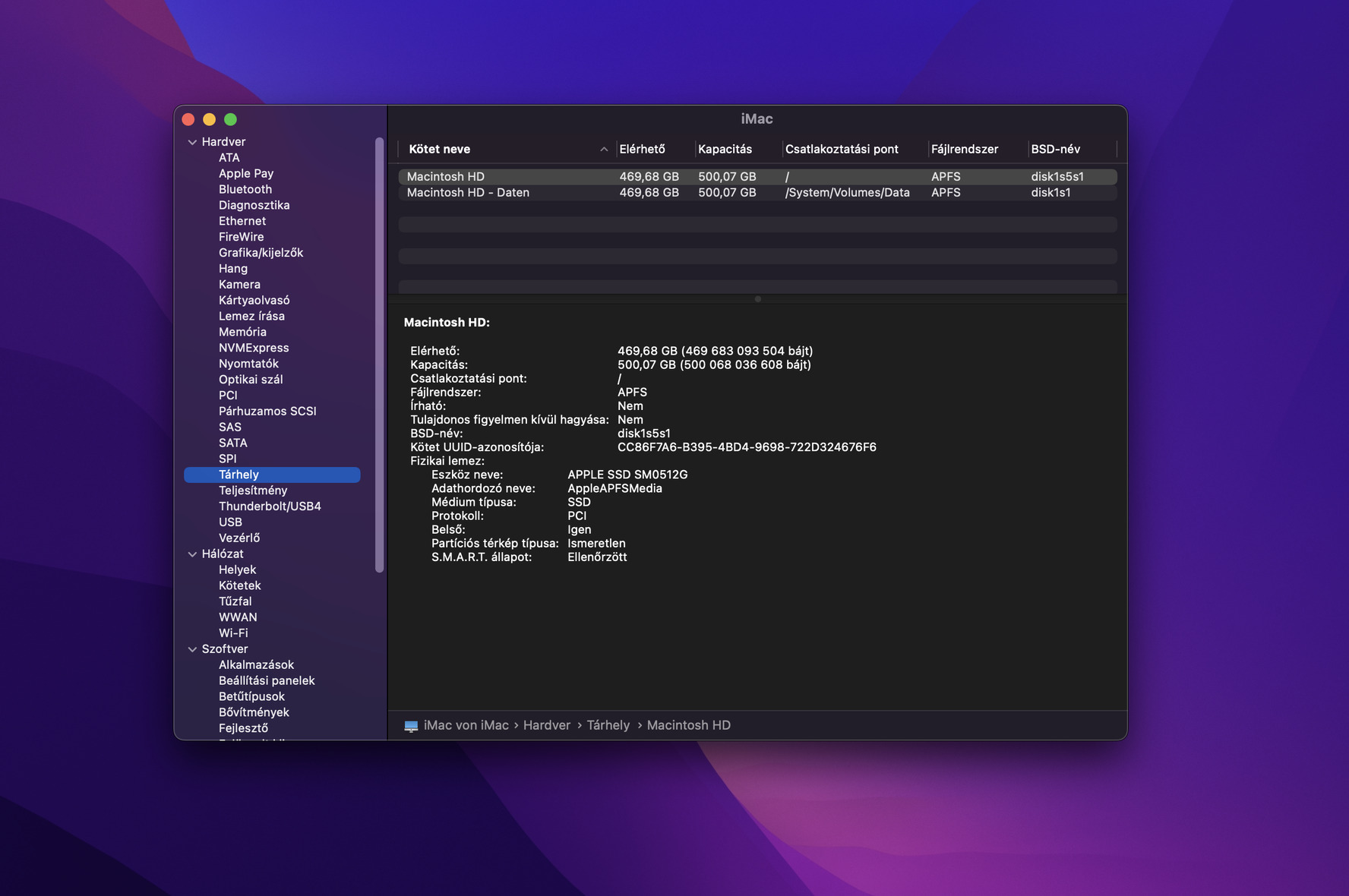Open WWAN in the sidebar
Screen dimensions: 1349x896
pyautogui.click(x=239, y=617)
